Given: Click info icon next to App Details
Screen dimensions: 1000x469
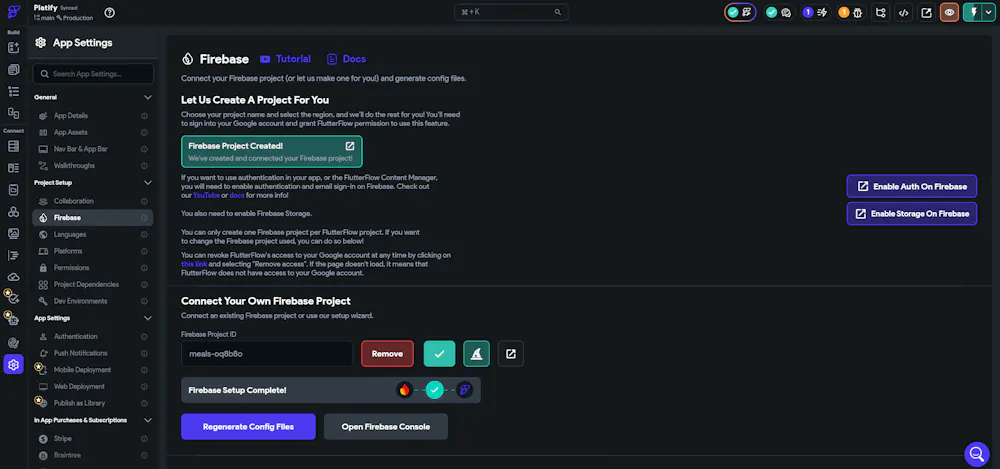Looking at the screenshot, I should pyautogui.click(x=144, y=116).
